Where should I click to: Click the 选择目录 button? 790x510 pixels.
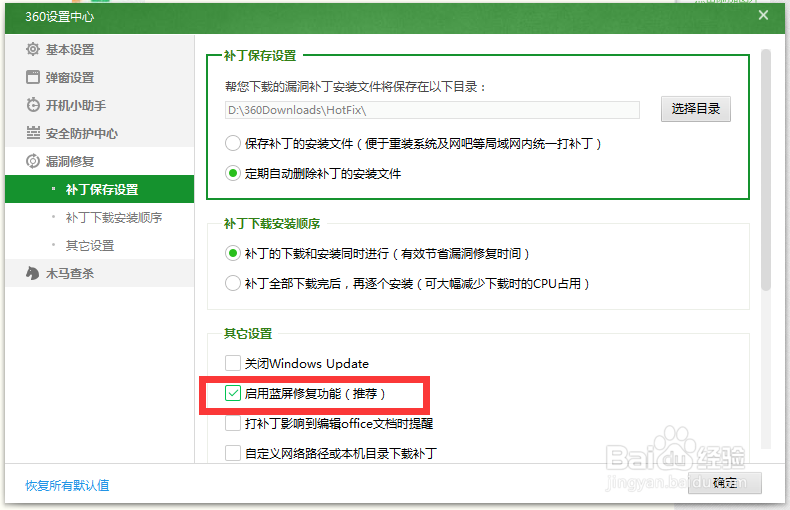[696, 109]
